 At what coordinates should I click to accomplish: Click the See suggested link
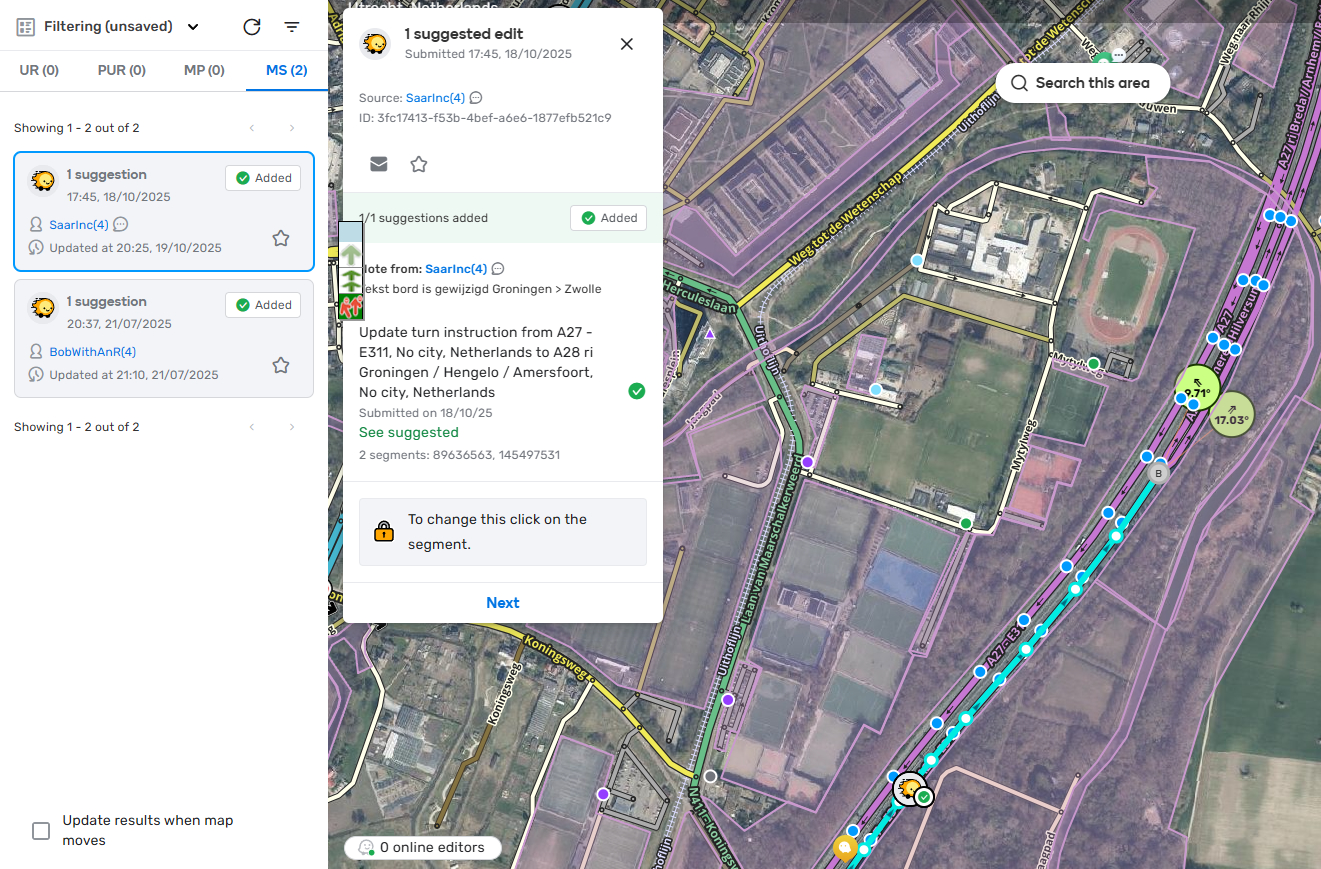(x=409, y=433)
